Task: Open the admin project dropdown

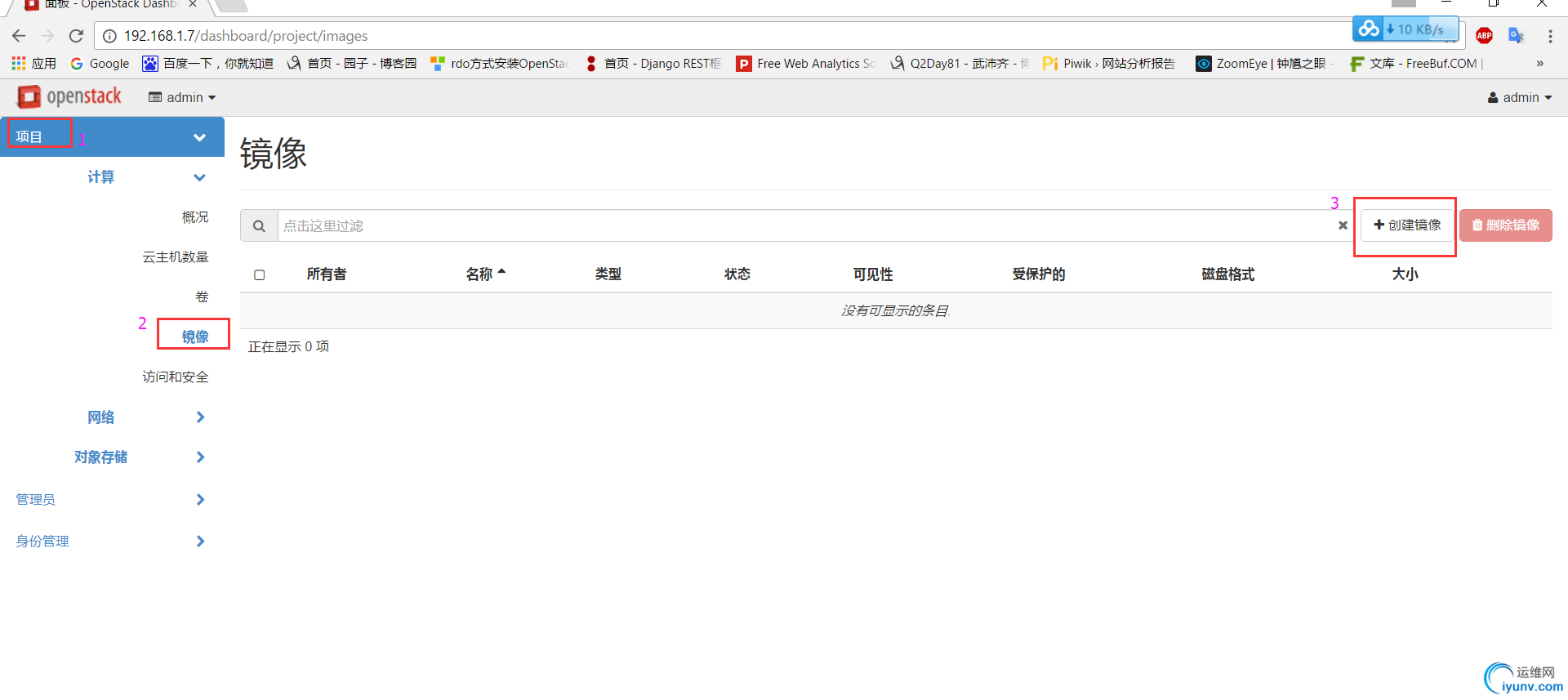Action: [x=182, y=97]
